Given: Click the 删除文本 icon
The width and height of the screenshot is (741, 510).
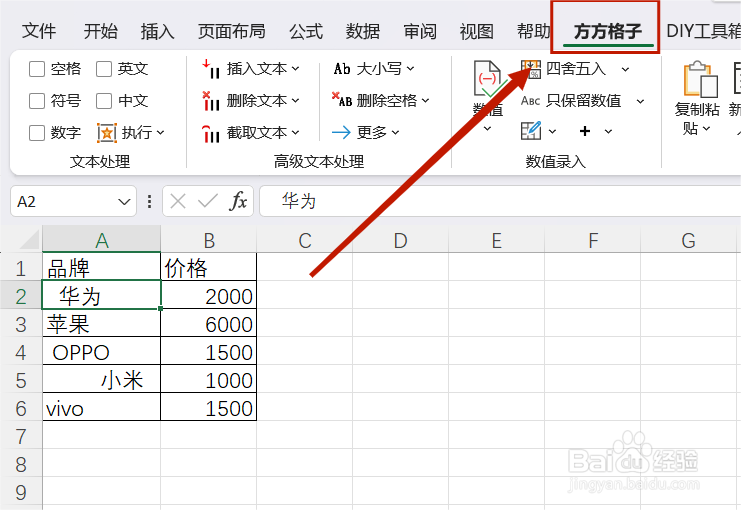Looking at the screenshot, I should click(211, 101).
